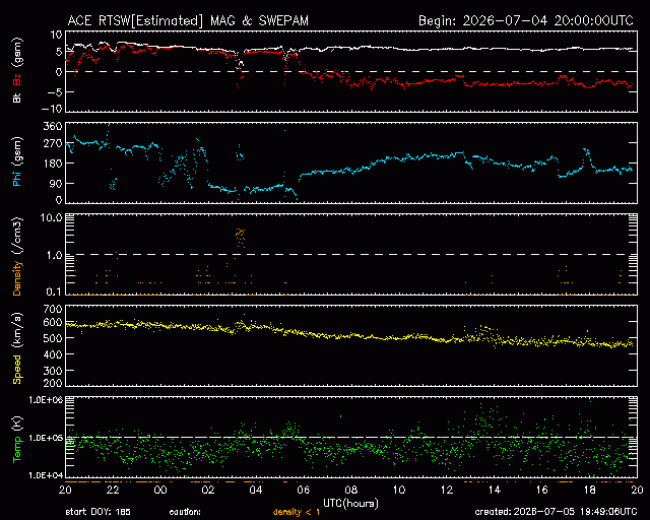
Task: Click the '08' hour label on time axis
Action: tap(351, 490)
